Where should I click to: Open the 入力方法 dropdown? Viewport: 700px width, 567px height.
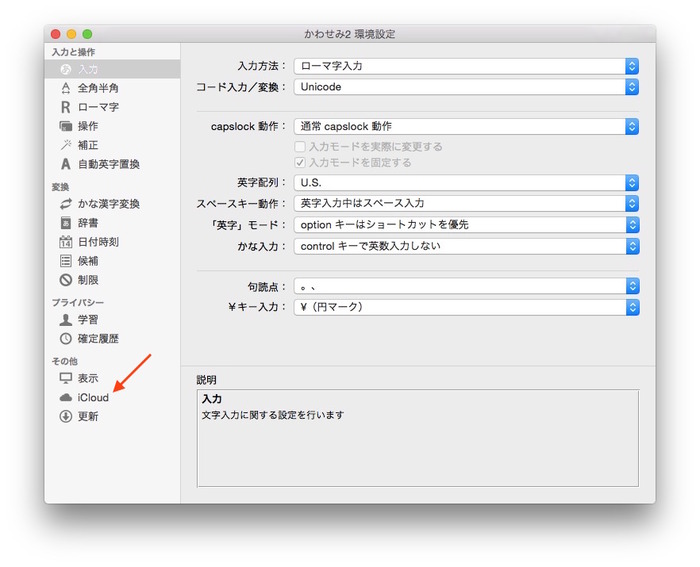466,66
